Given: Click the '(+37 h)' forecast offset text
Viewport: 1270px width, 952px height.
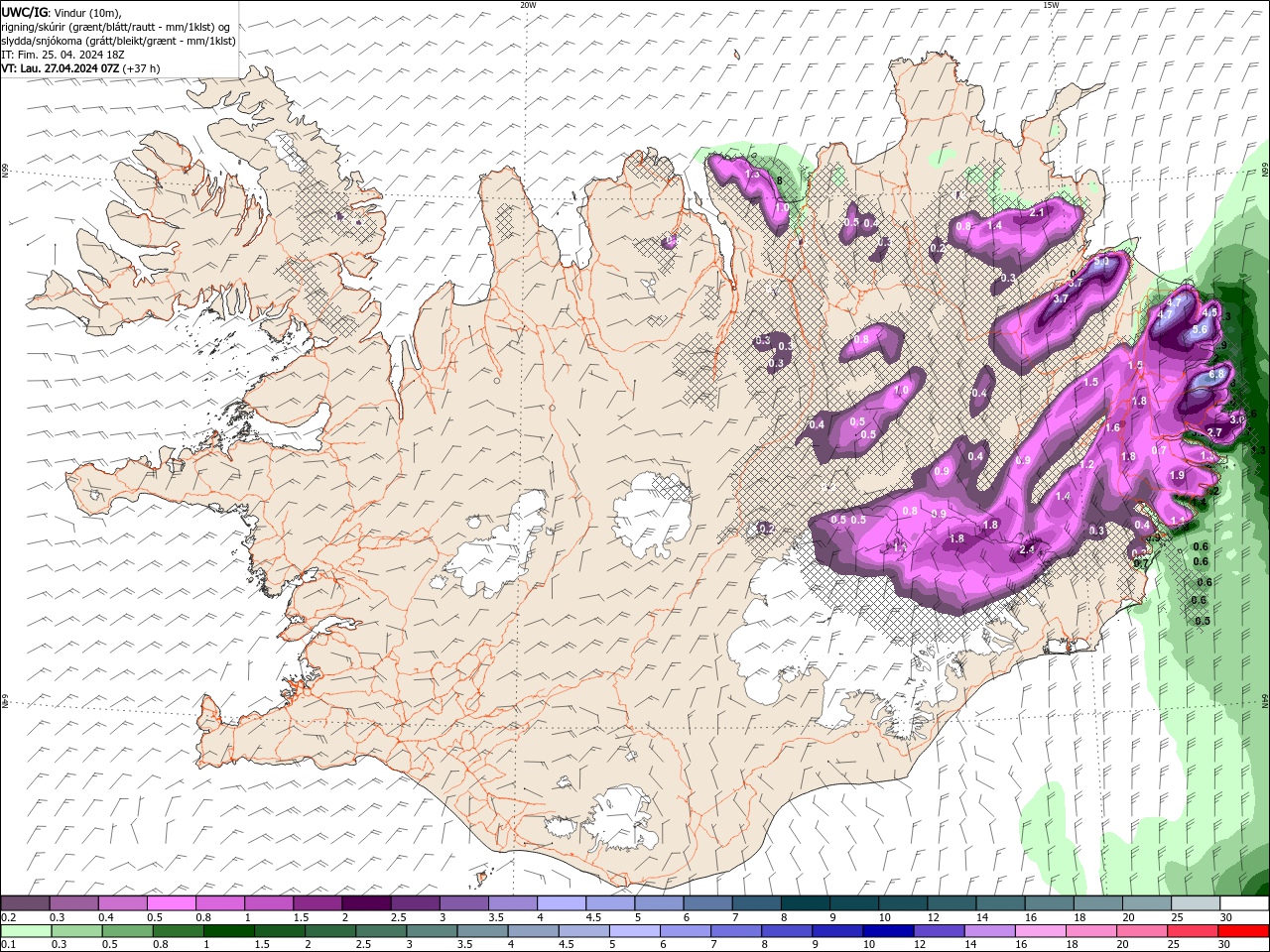Looking at the screenshot, I should pyautogui.click(x=143, y=68).
